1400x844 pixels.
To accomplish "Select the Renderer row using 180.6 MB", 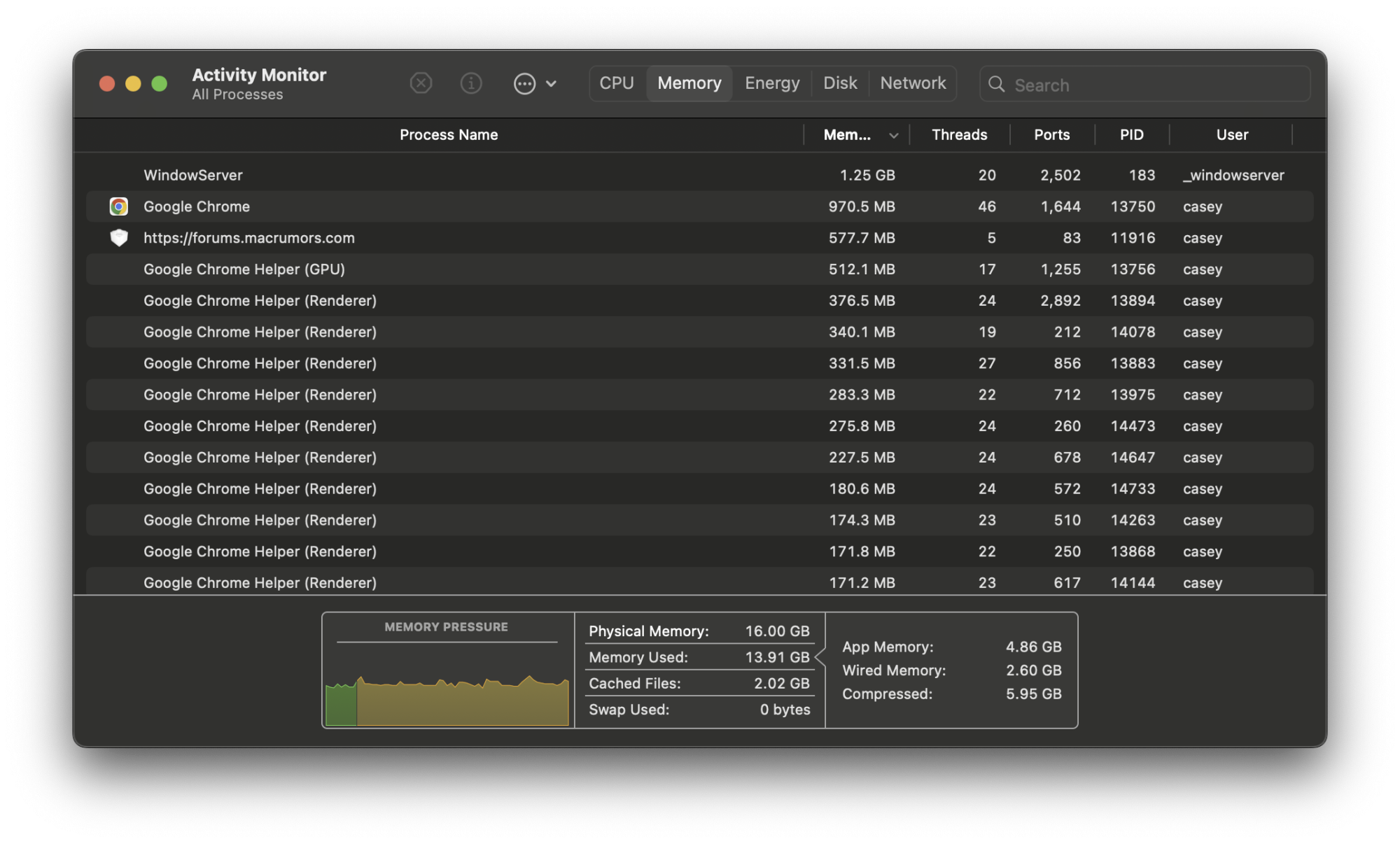I will (699, 488).
